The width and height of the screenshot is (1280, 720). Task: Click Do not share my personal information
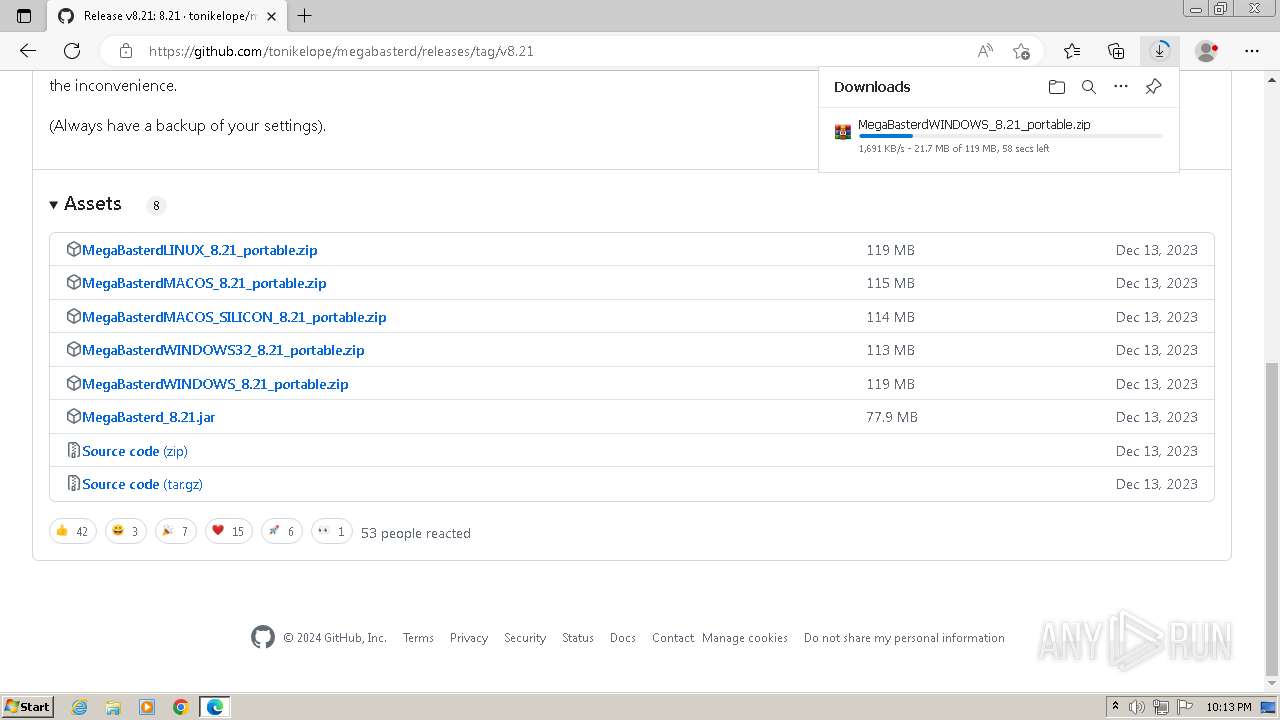904,638
